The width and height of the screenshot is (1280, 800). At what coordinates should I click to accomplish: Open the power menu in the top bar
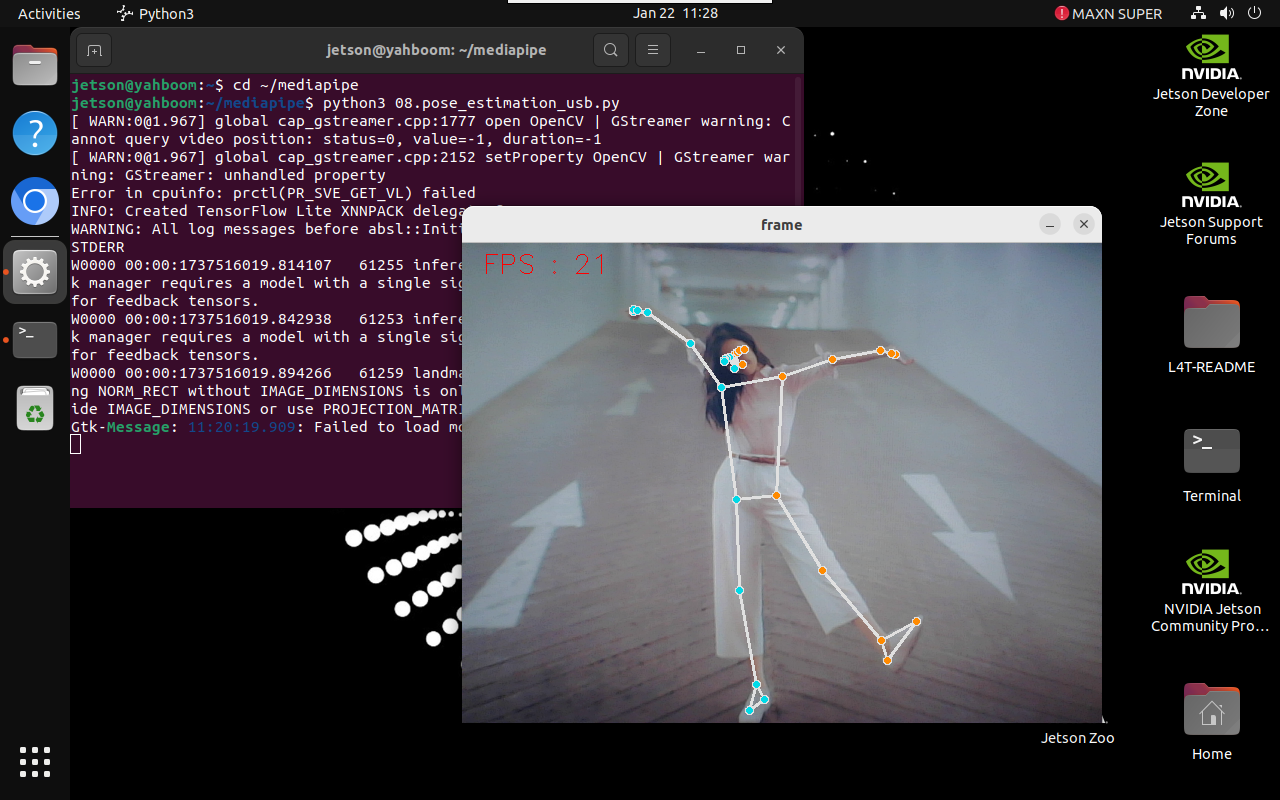[1255, 14]
